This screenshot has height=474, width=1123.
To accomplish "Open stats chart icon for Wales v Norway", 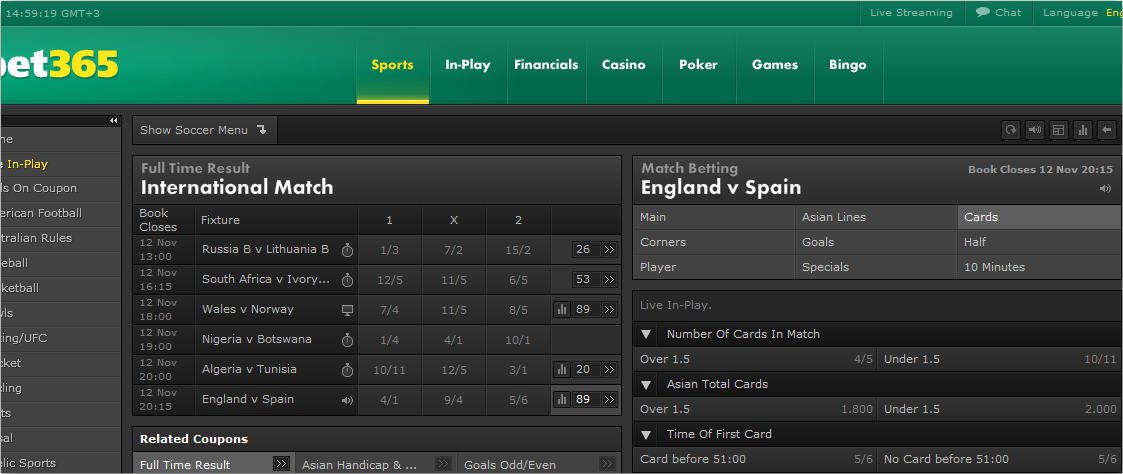I will tap(562, 309).
